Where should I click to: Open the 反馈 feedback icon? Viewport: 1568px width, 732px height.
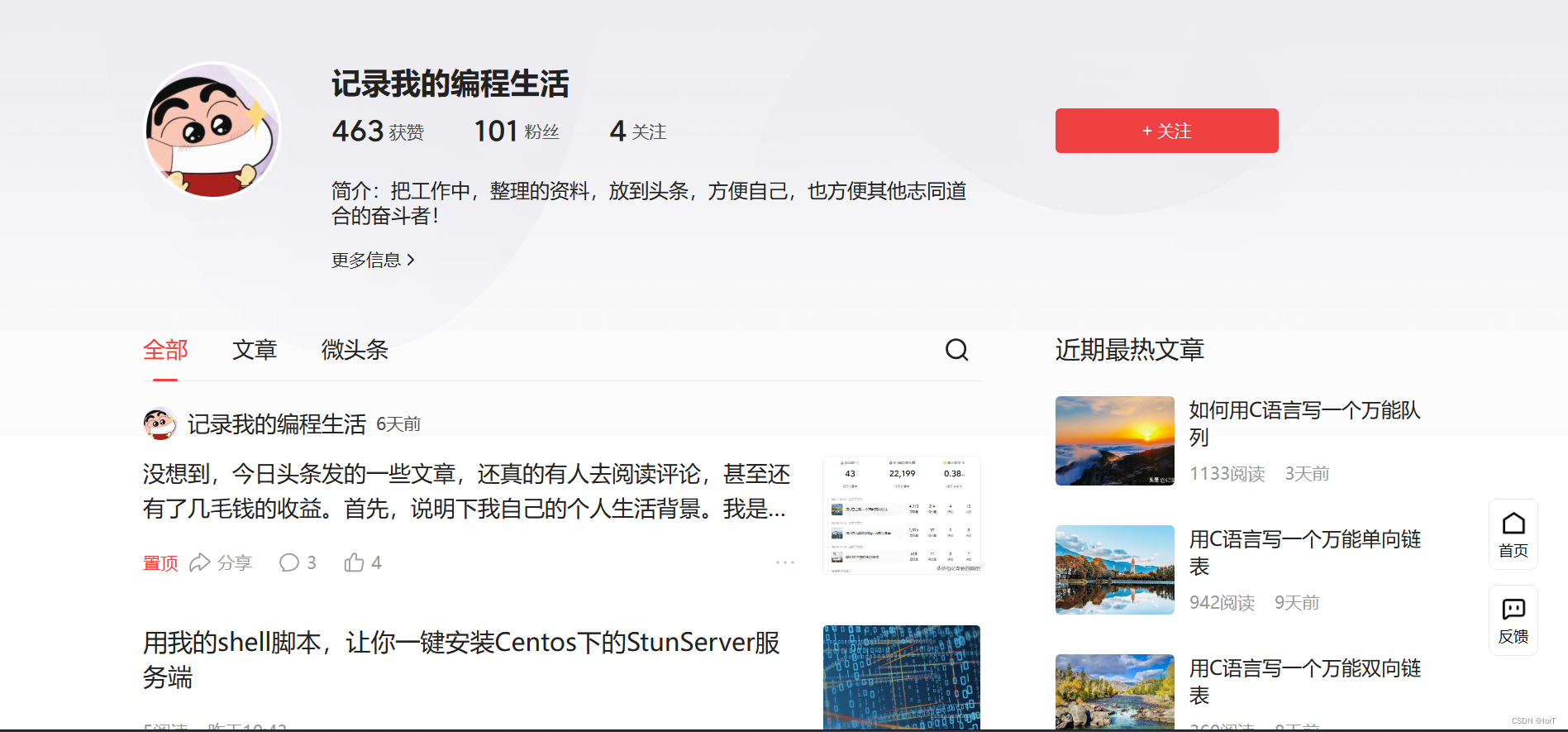[1513, 620]
